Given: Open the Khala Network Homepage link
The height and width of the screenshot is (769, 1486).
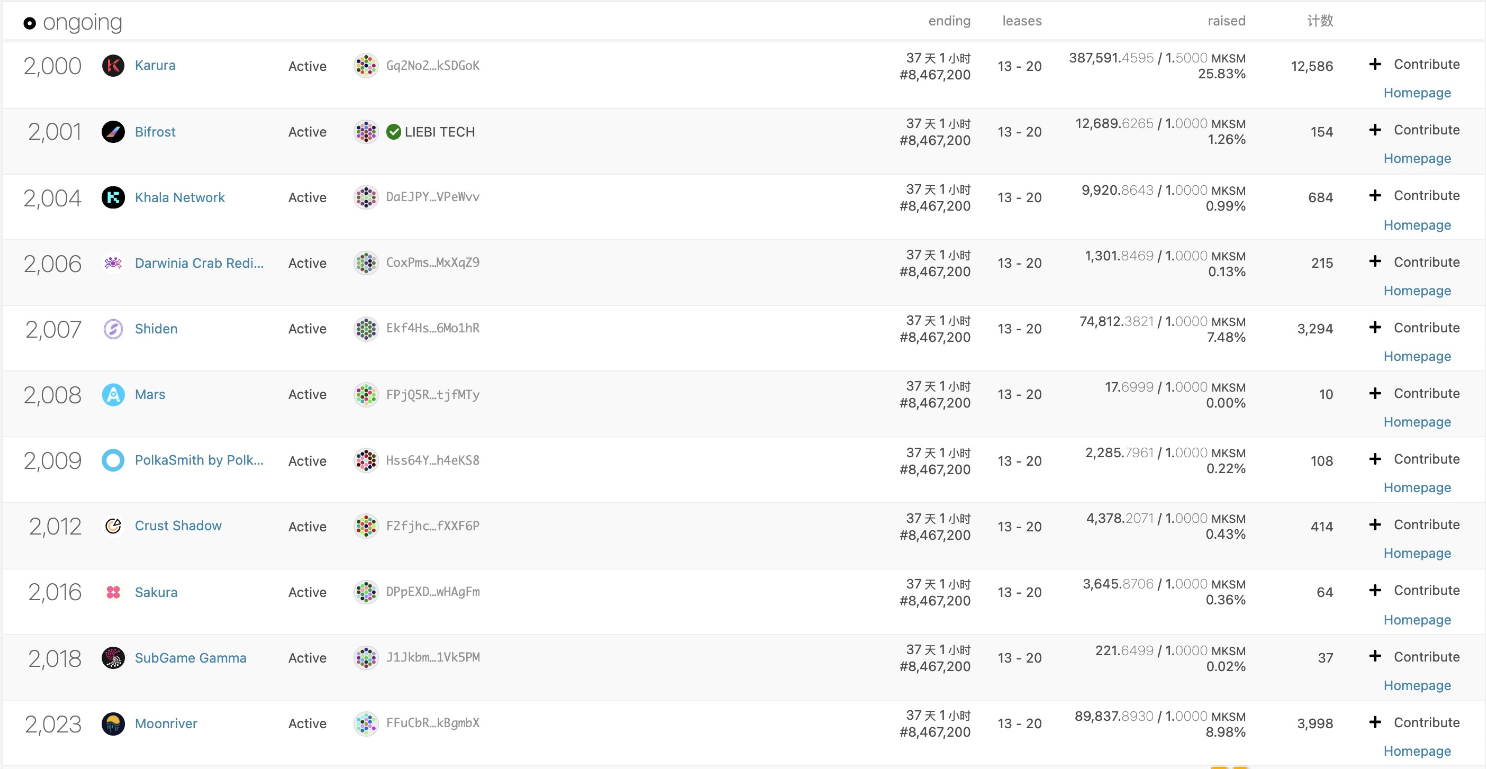Looking at the screenshot, I should (x=1417, y=225).
